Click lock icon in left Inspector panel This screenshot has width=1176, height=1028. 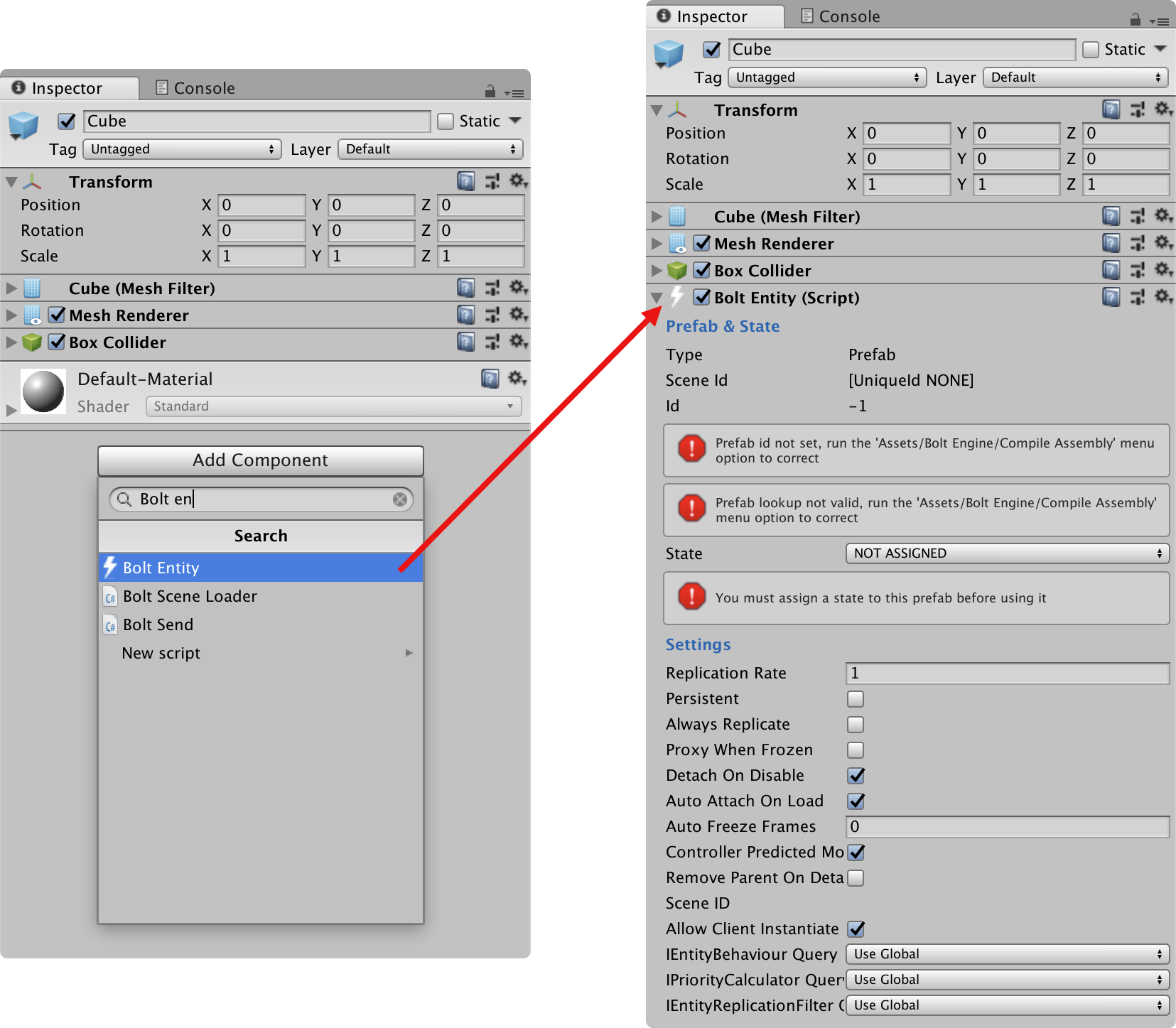(x=490, y=91)
